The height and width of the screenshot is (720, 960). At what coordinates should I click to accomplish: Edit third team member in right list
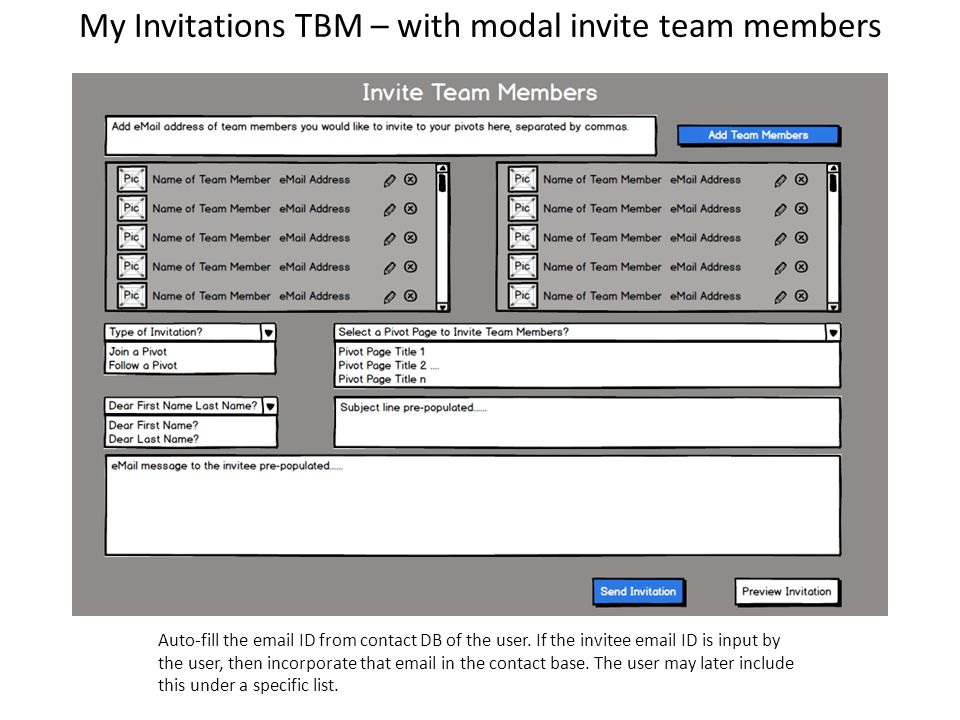[780, 239]
